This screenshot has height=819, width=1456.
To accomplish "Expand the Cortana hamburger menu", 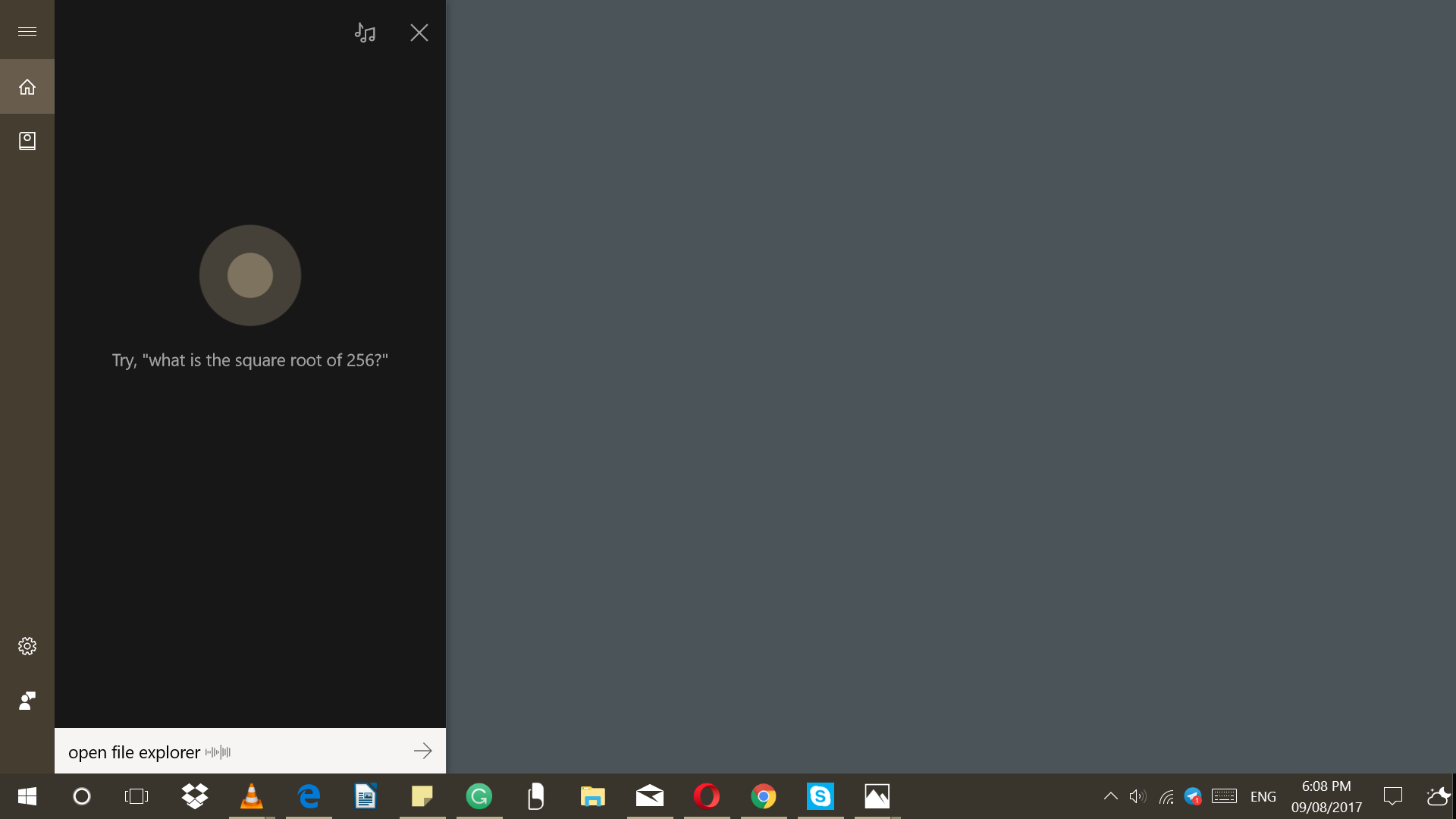I will coord(27,31).
